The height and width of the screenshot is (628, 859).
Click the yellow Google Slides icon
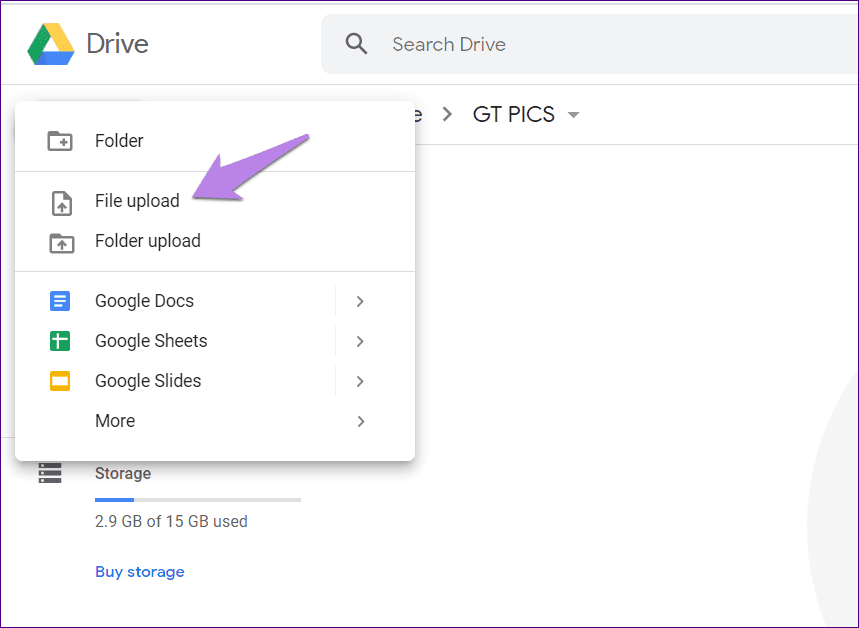point(60,381)
